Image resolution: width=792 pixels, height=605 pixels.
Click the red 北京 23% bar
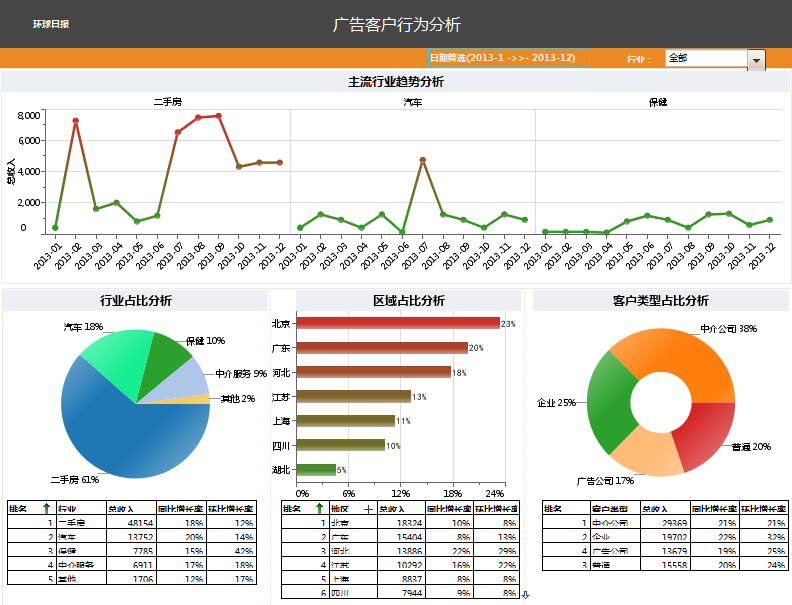click(398, 323)
